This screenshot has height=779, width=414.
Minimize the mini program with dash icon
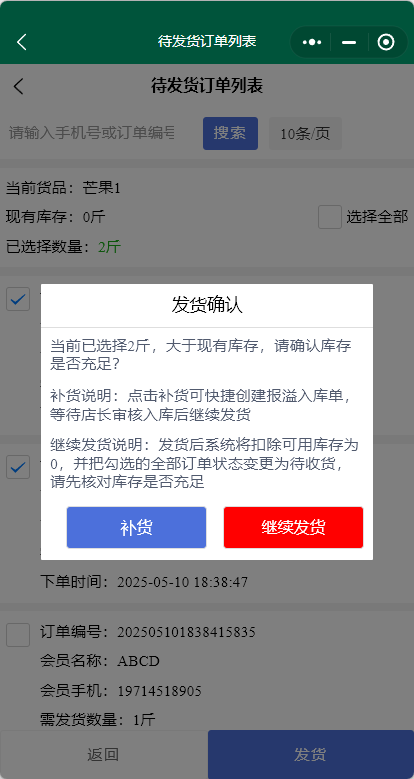click(349, 42)
